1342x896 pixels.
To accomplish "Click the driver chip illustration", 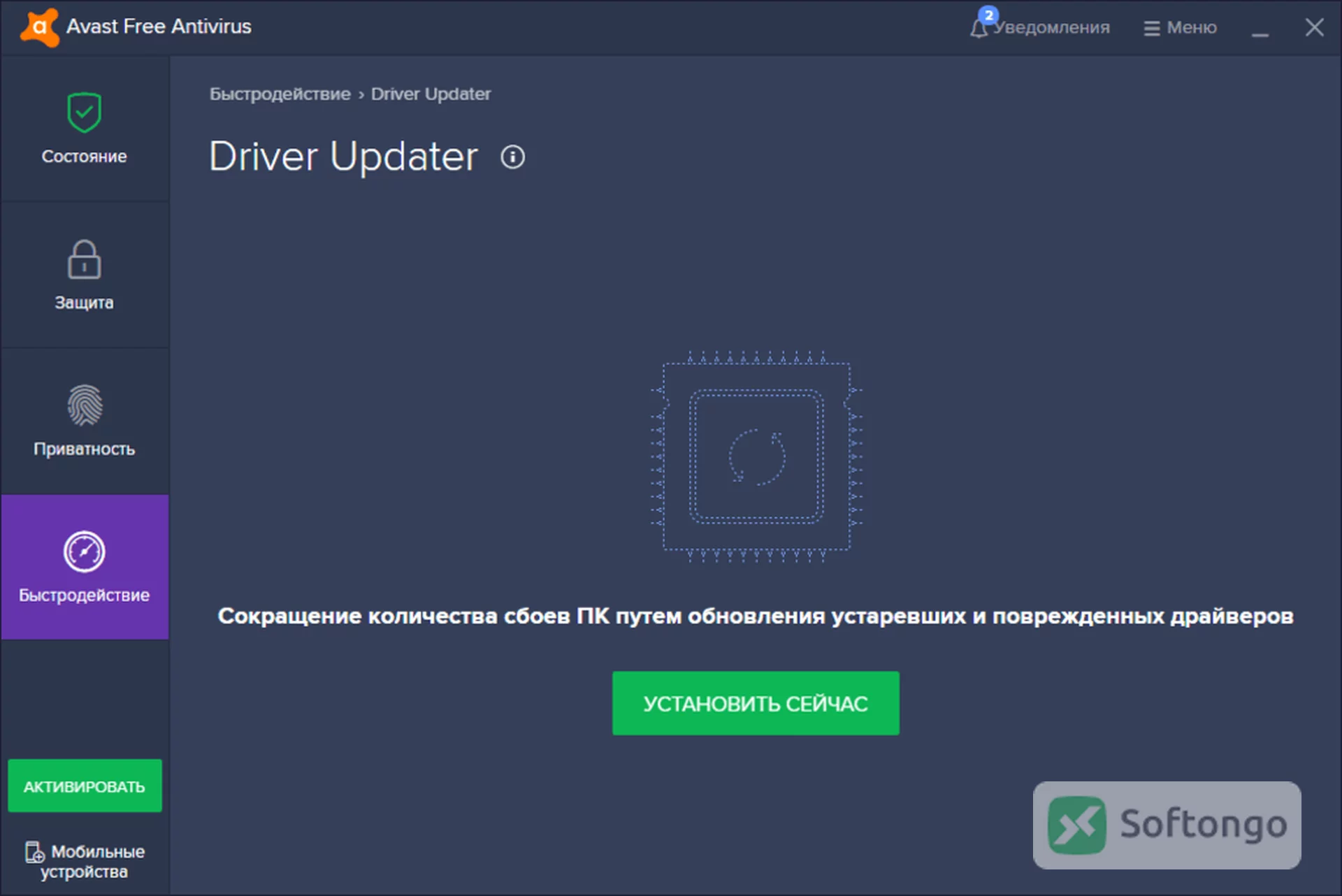I will point(756,456).
